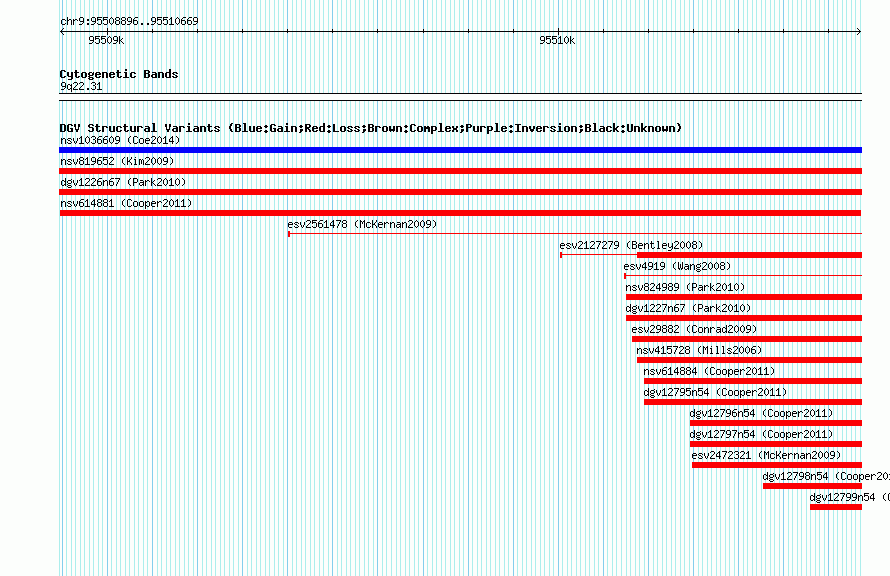
Task: Select nsv614884 (Cooper2011) label
Action: [x=709, y=371]
